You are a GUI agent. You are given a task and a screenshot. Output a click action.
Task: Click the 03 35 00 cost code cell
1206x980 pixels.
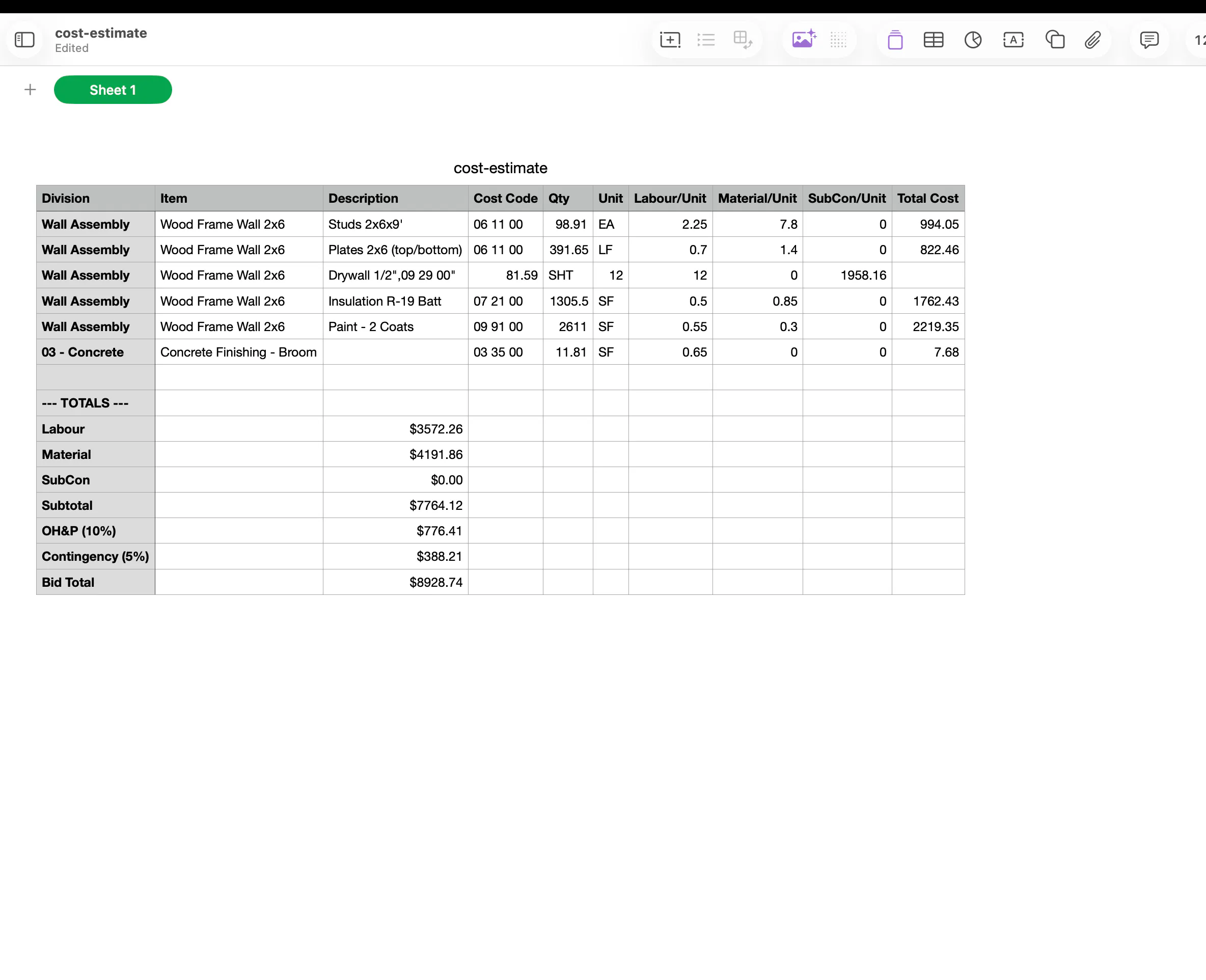pyautogui.click(x=506, y=351)
